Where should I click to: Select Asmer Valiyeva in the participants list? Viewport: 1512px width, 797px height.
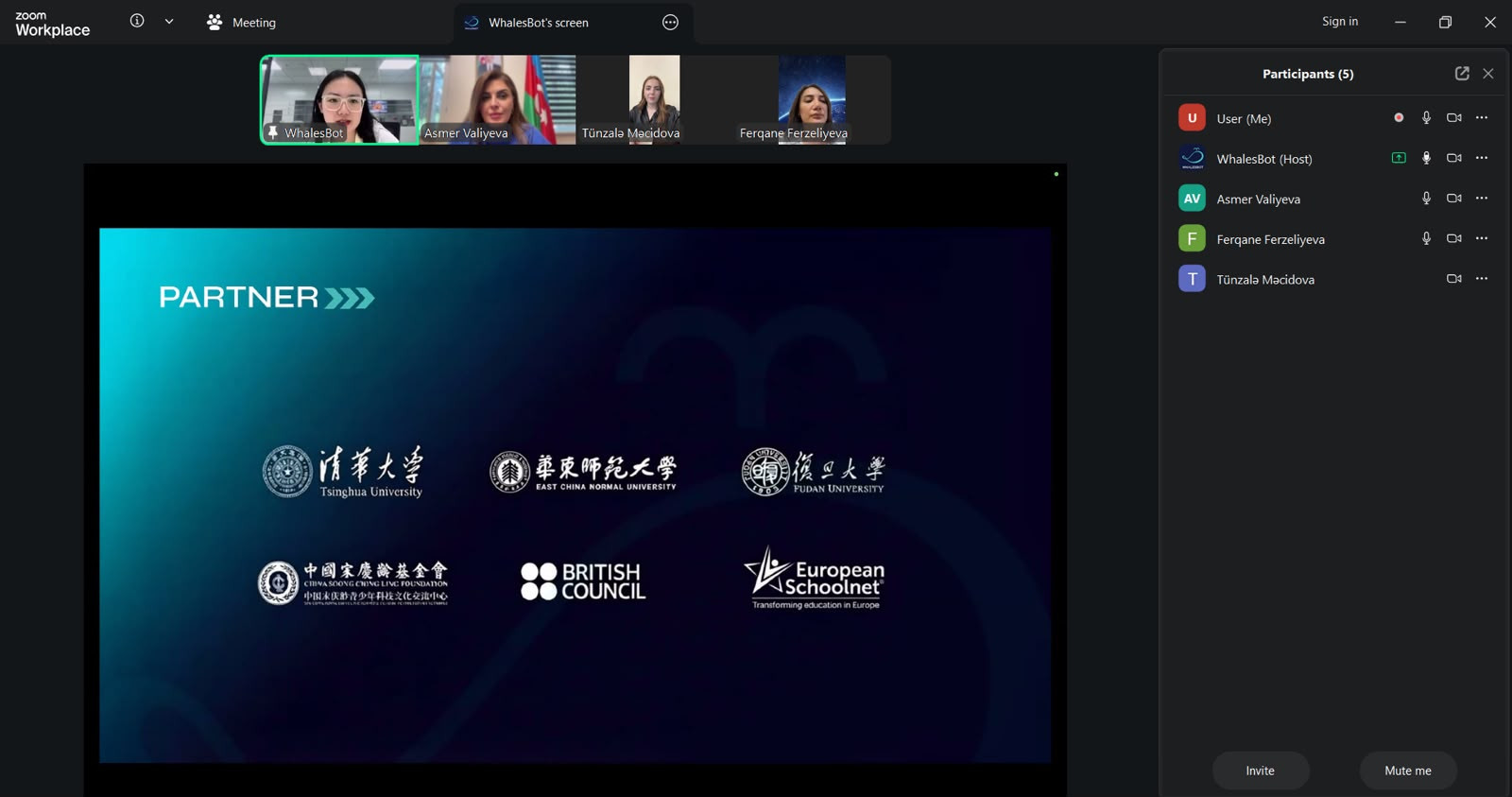point(1259,199)
